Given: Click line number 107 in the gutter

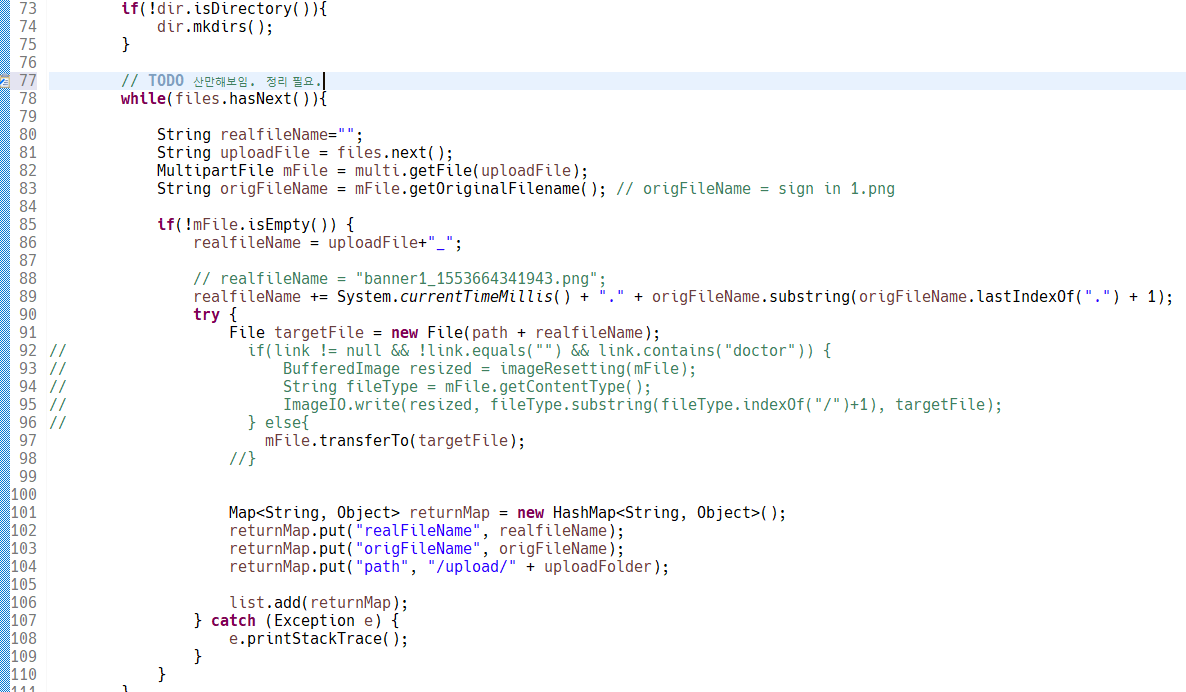Looking at the screenshot, I should (x=23, y=621).
